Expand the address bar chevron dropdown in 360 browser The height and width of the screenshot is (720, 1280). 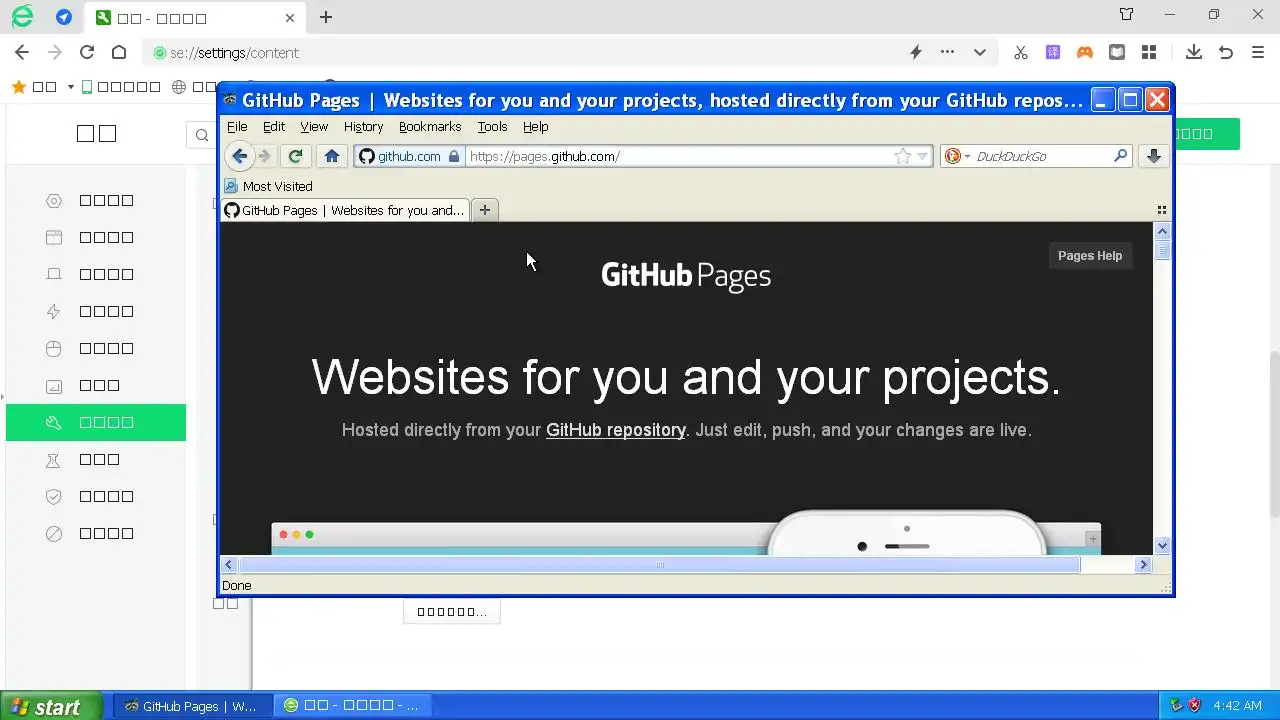coord(980,52)
